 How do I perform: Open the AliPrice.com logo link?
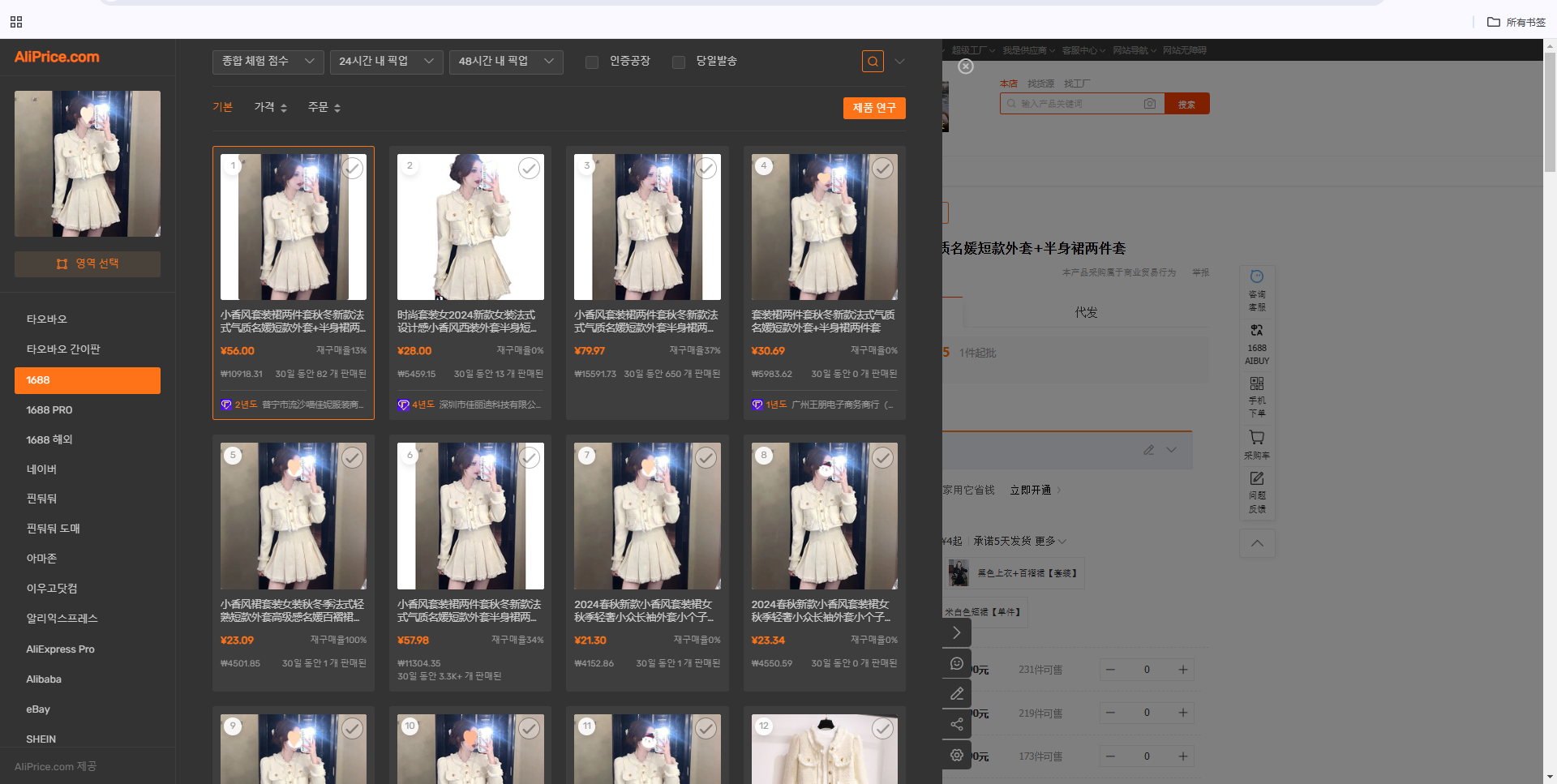coord(57,57)
